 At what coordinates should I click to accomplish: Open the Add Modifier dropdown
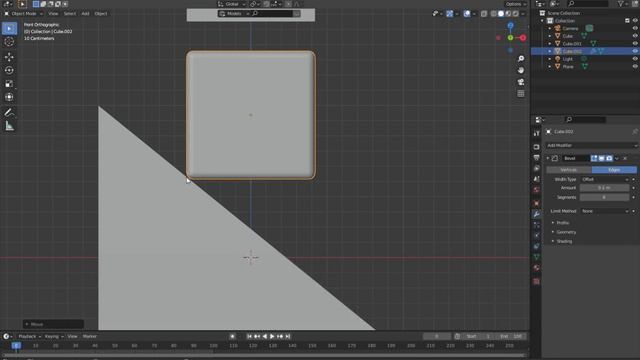tap(591, 145)
